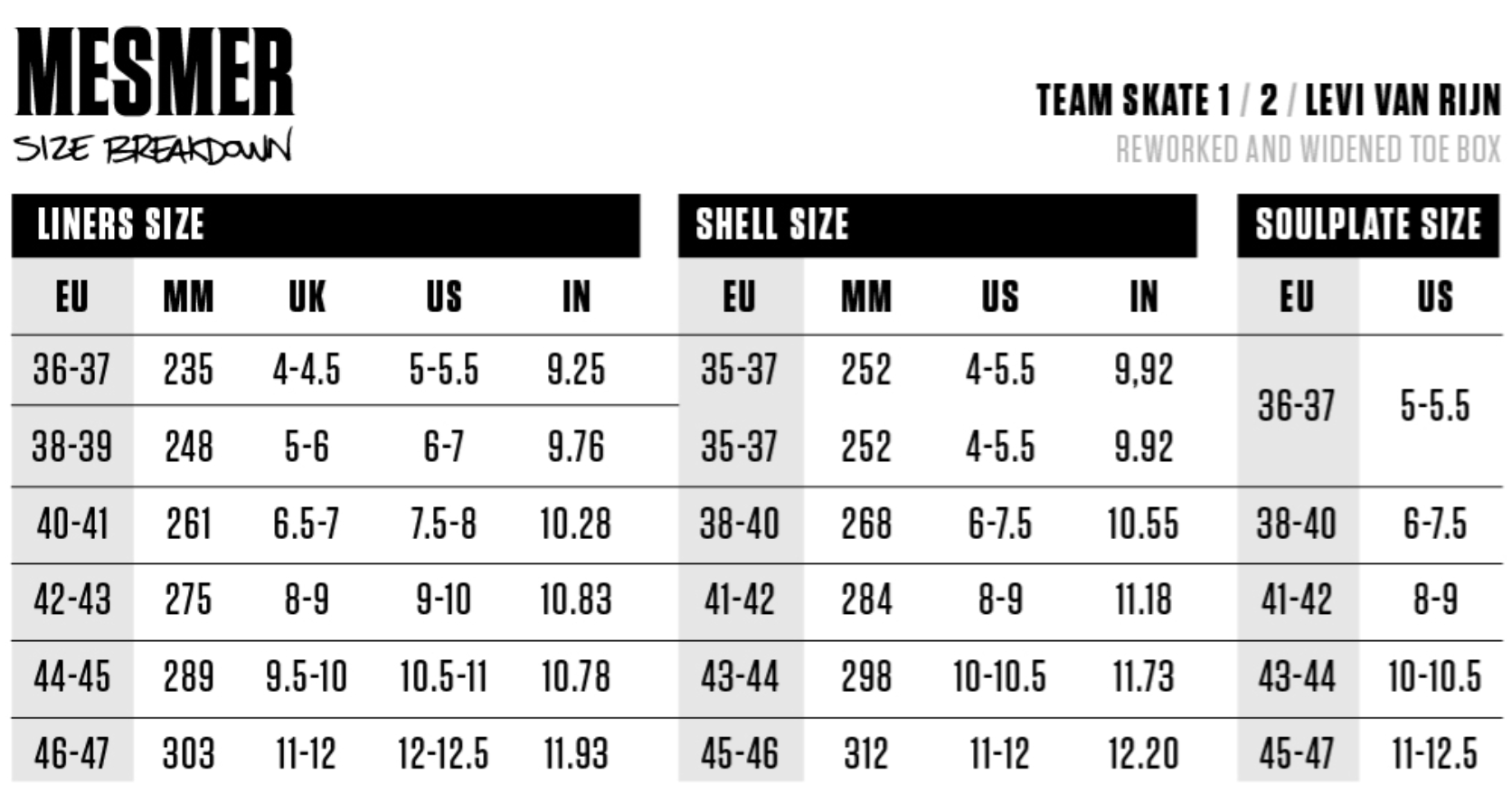Click the UK 9.5-10 liner cell
Viewport: 1512px width, 803px height.
(x=307, y=677)
